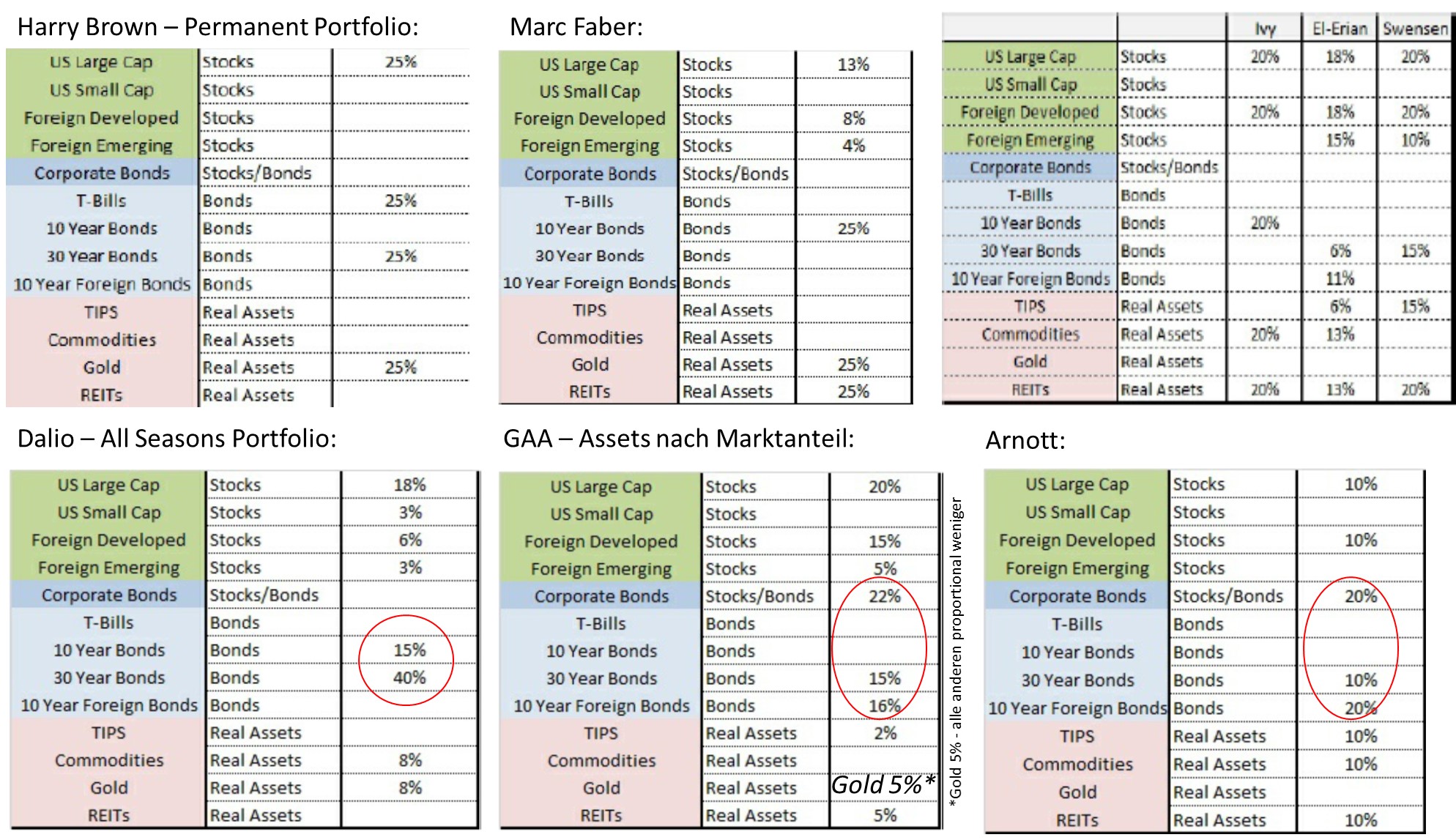The image size is (1456, 840).
Task: Select the 11% value in El-Erian column
Action: tap(1340, 278)
